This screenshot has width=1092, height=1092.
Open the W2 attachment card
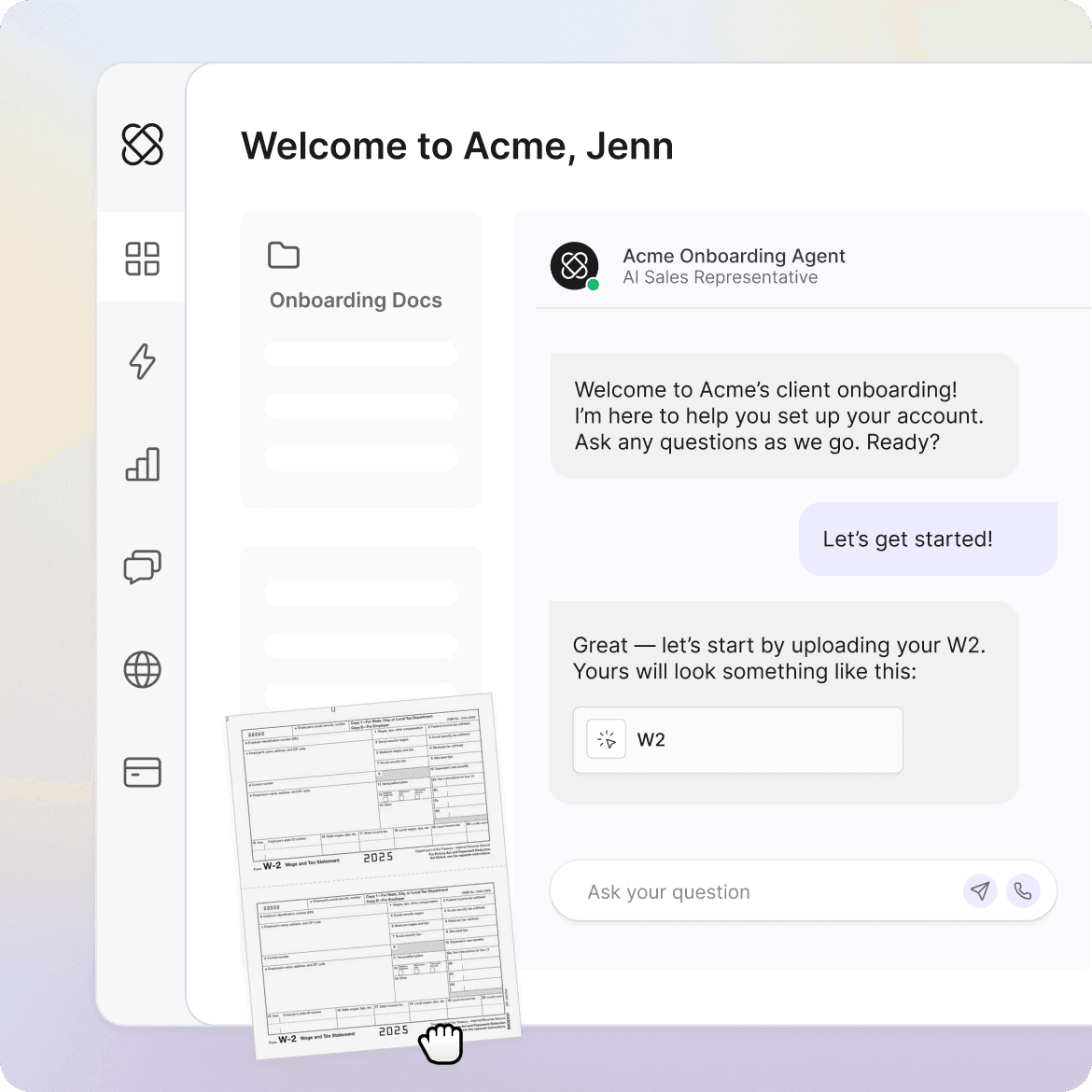tap(737, 739)
